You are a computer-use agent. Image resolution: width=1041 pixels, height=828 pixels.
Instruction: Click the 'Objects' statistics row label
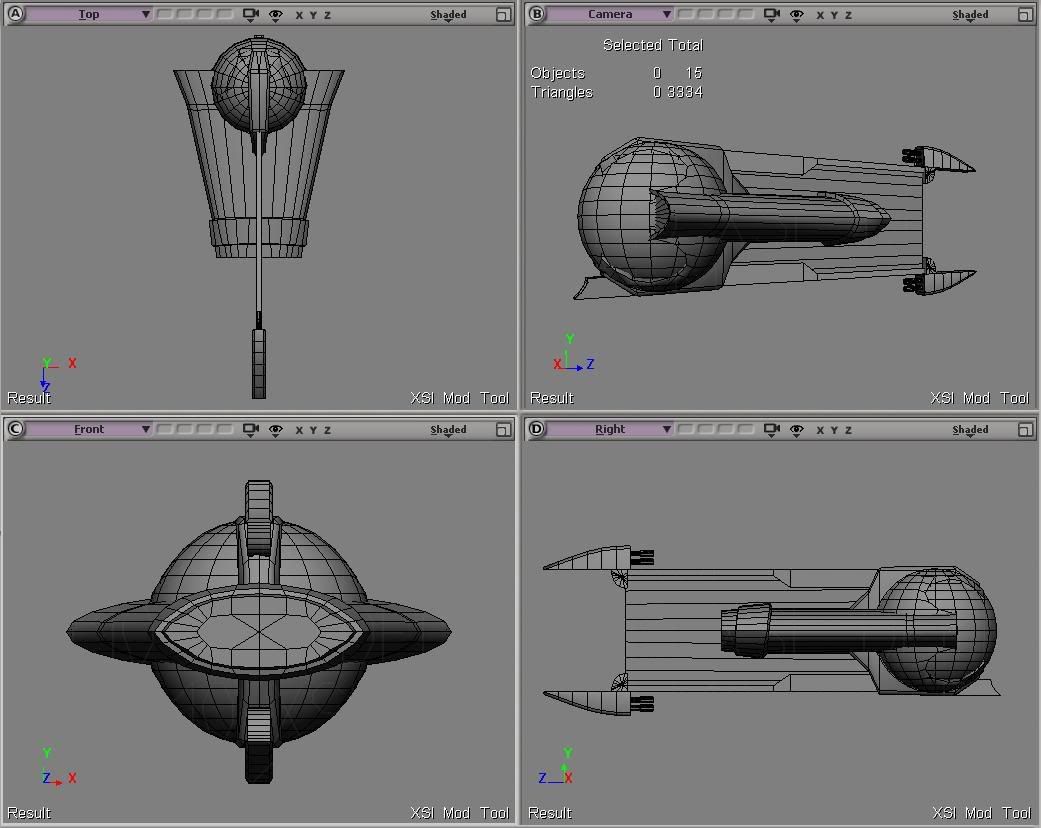pos(557,73)
